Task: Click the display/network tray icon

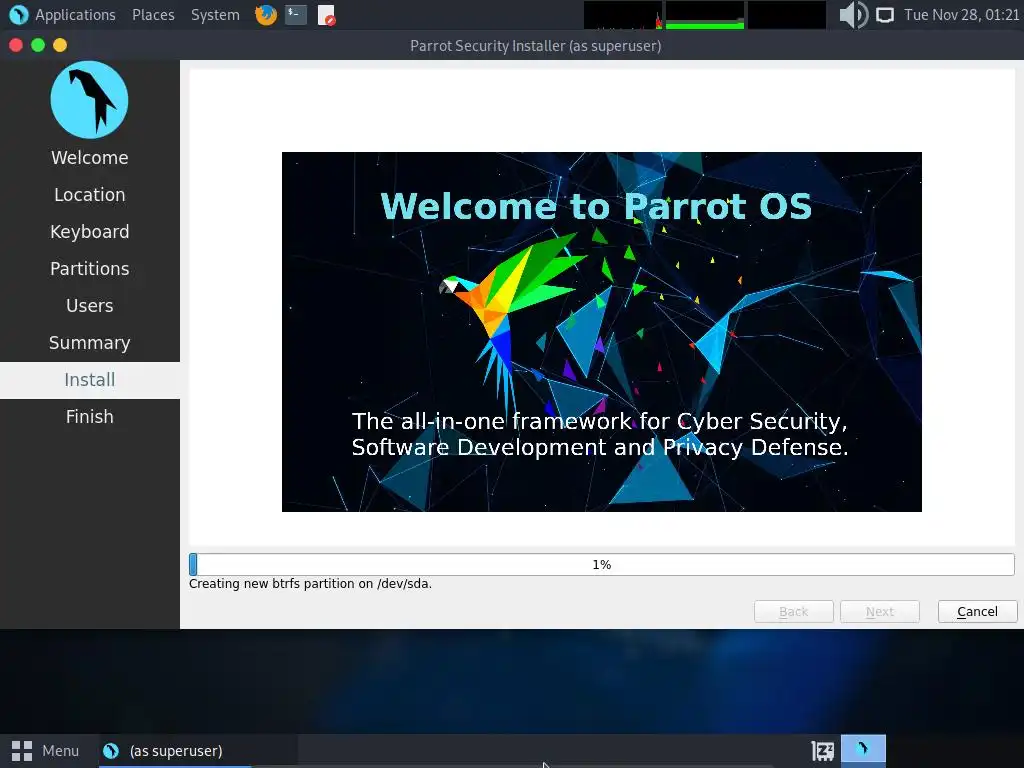Action: [x=885, y=14]
